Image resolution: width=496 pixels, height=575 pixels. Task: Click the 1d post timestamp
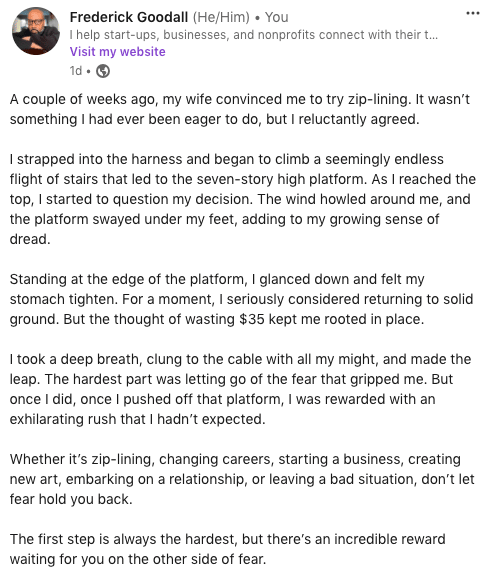(x=76, y=71)
